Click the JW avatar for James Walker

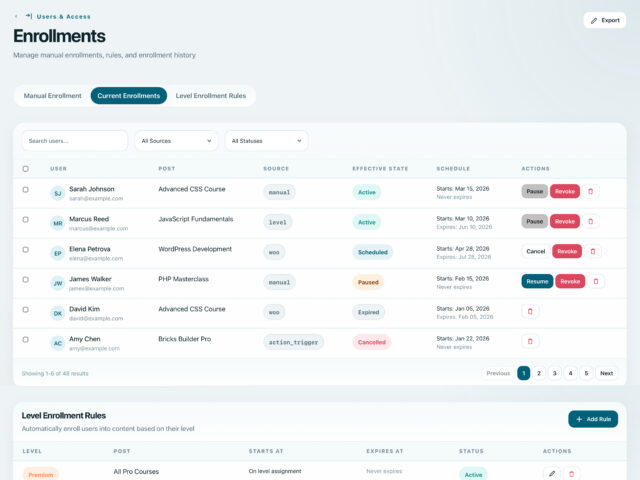click(58, 283)
